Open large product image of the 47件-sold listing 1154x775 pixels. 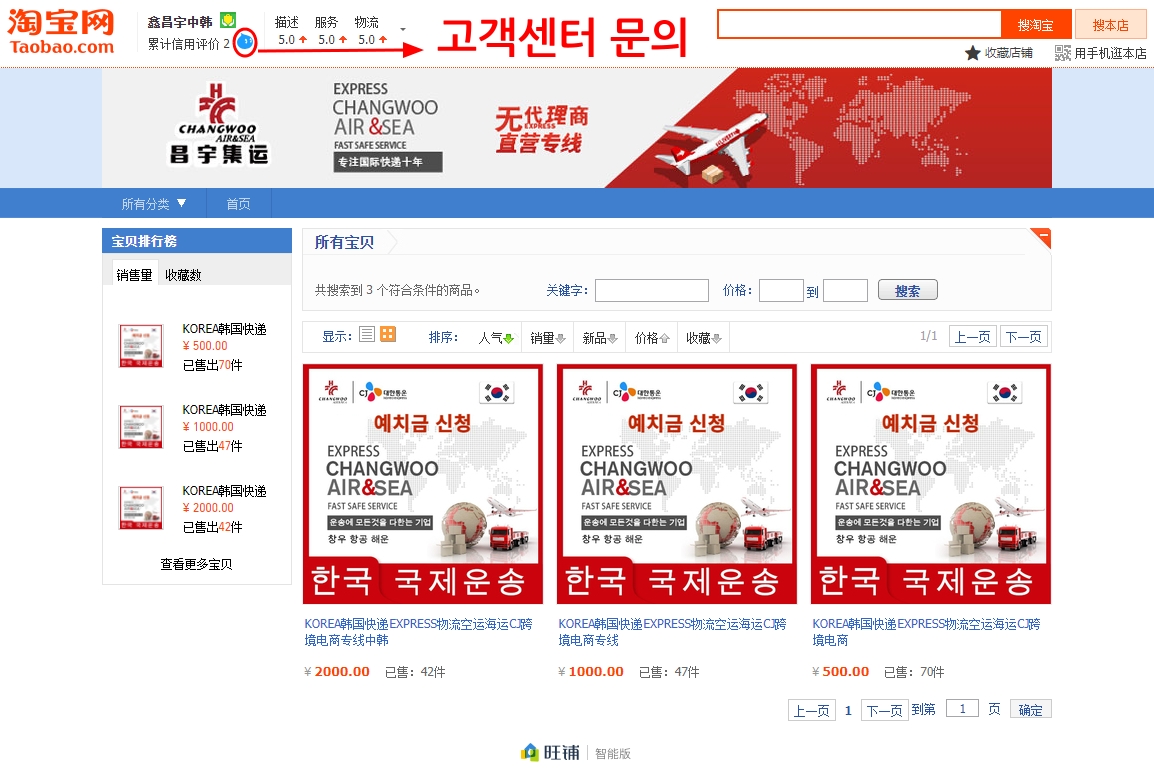pyautogui.click(x=677, y=484)
